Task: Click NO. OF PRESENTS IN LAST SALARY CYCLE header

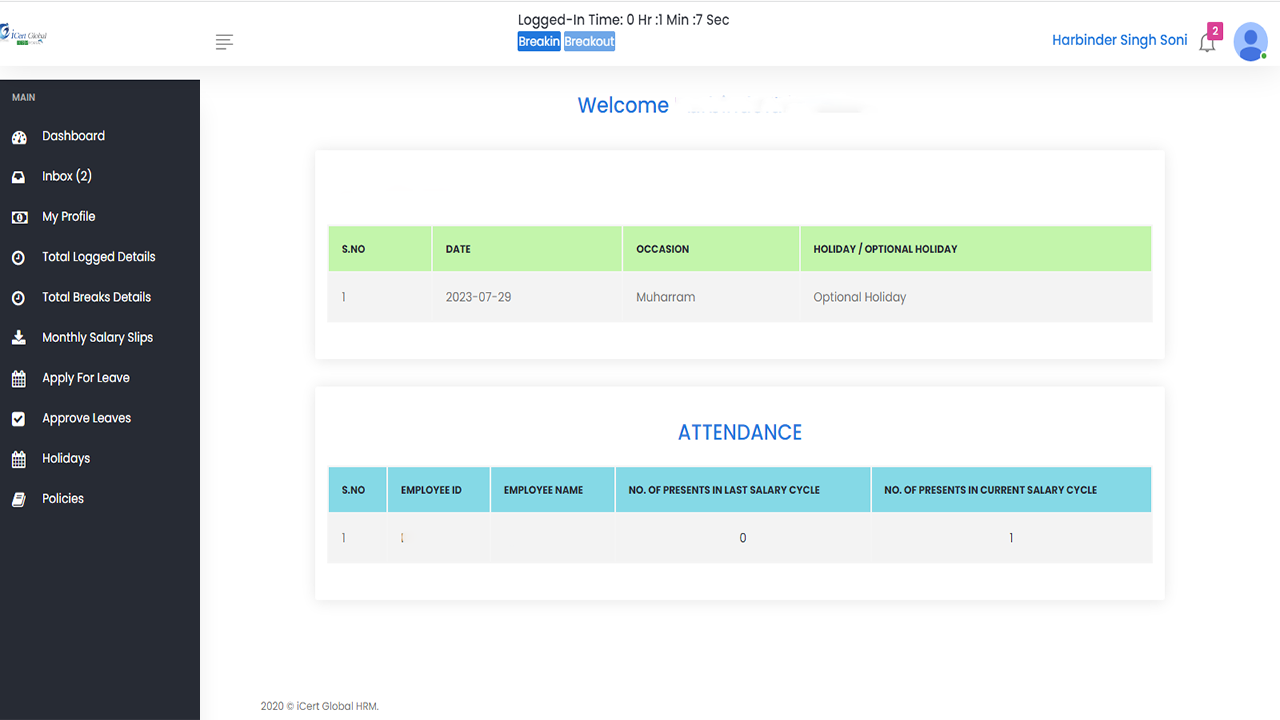Action: (743, 490)
